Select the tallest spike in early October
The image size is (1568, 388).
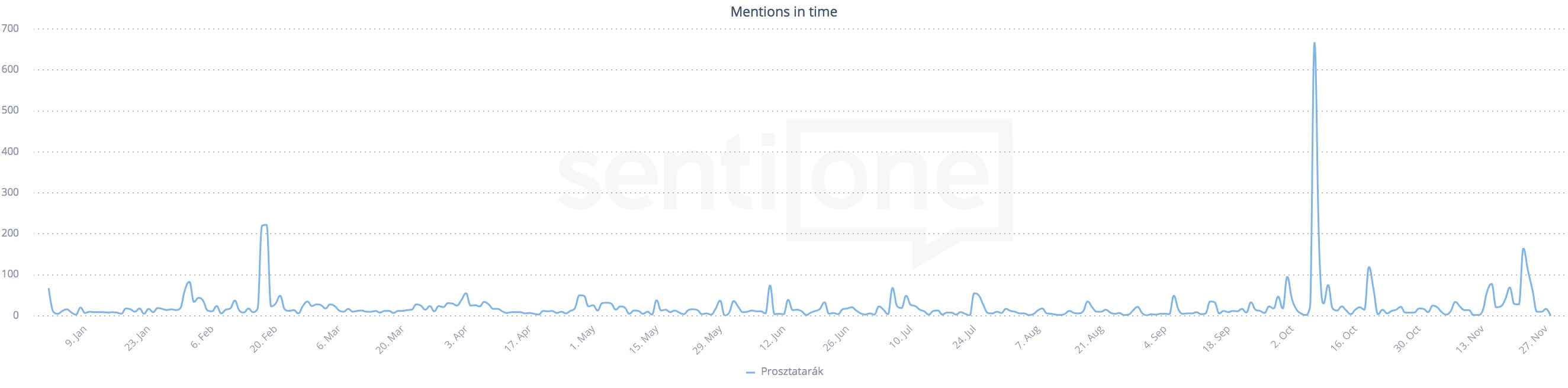1314,44
